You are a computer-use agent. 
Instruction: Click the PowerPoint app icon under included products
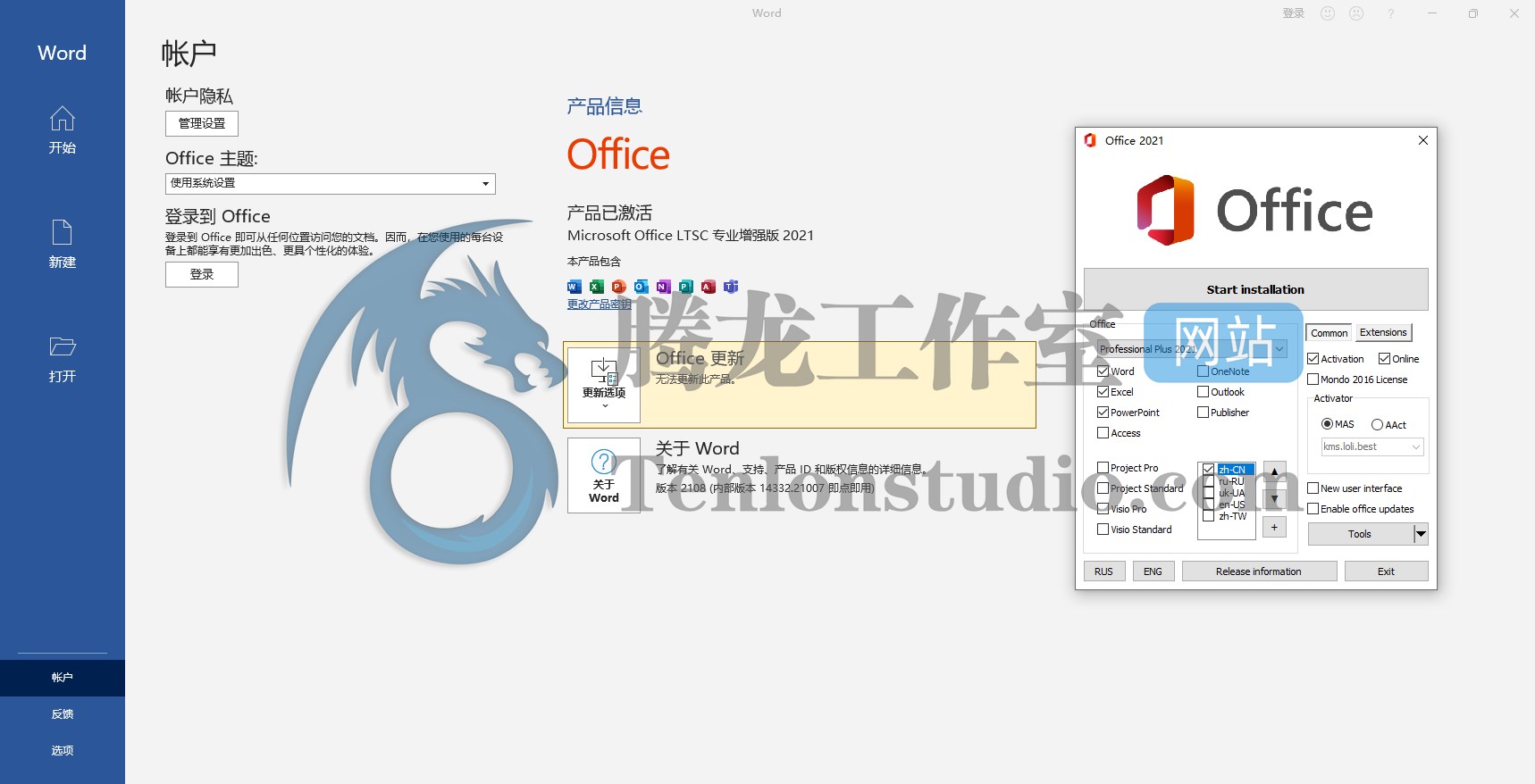[619, 287]
